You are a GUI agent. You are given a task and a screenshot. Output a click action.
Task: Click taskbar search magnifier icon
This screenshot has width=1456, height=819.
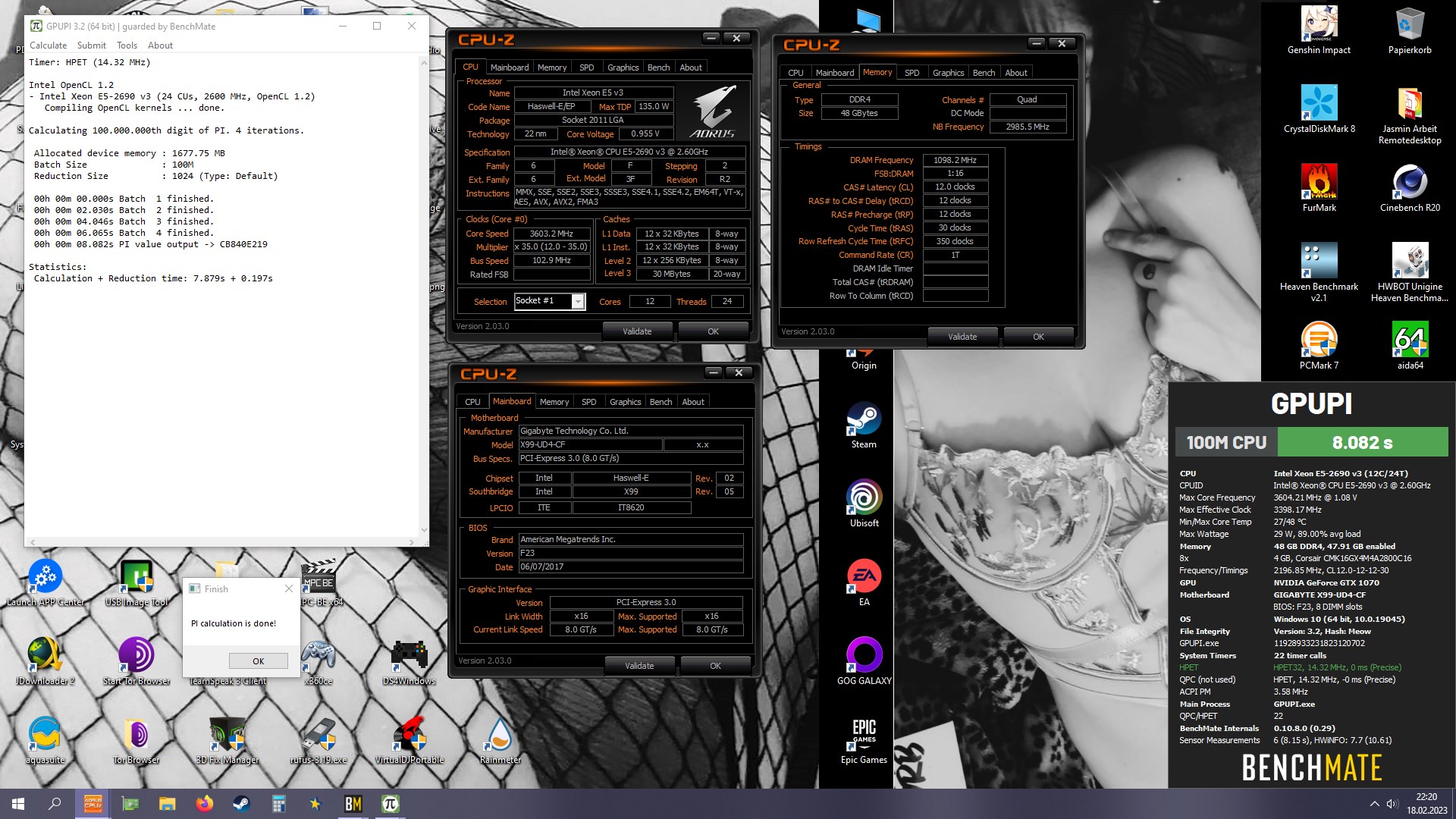(55, 804)
